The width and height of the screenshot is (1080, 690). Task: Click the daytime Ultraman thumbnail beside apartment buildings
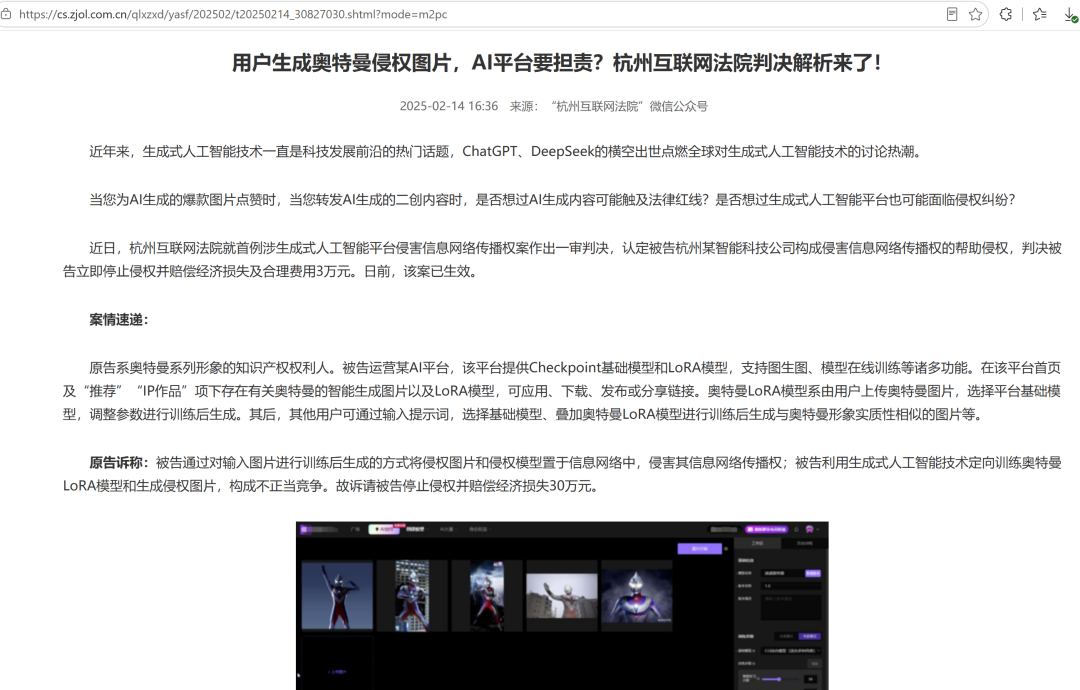coord(562,596)
